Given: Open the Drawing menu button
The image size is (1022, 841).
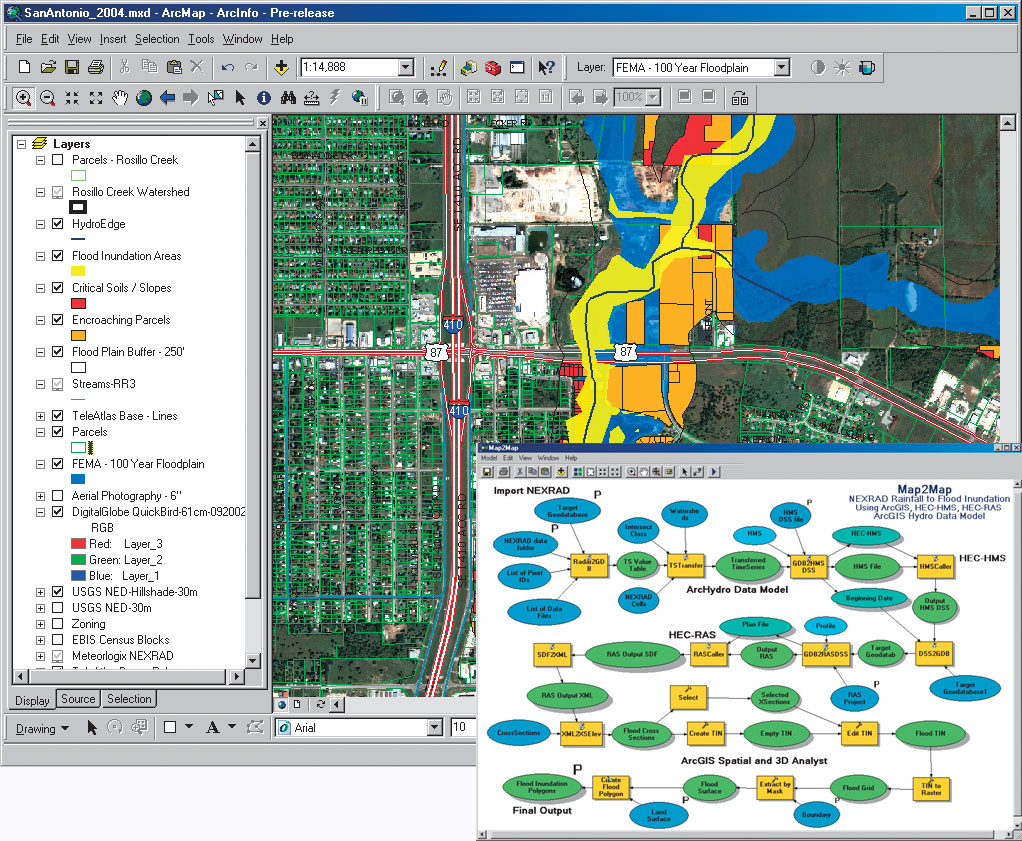Looking at the screenshot, I should 42,728.
